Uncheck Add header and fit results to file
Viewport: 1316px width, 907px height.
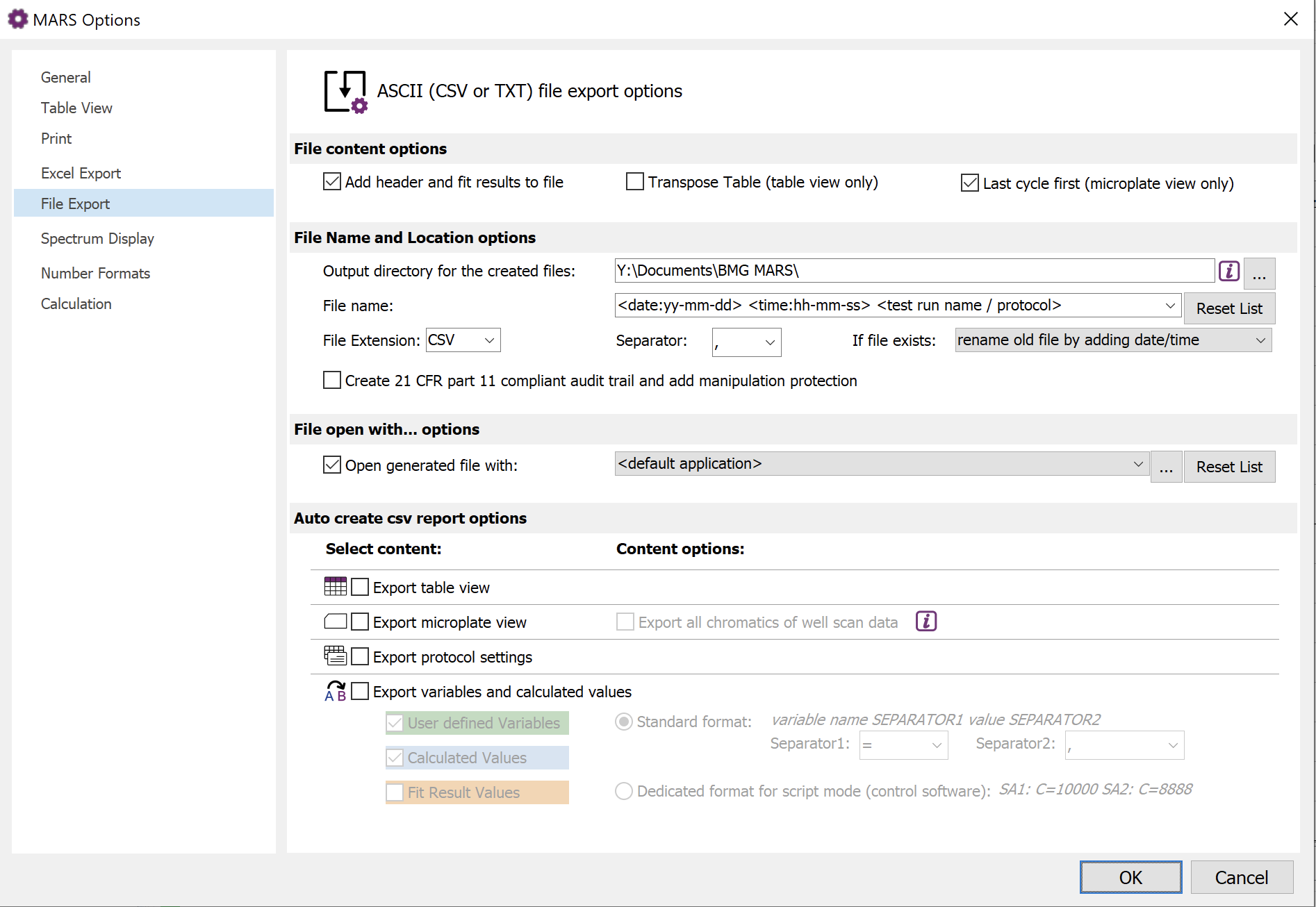click(332, 182)
